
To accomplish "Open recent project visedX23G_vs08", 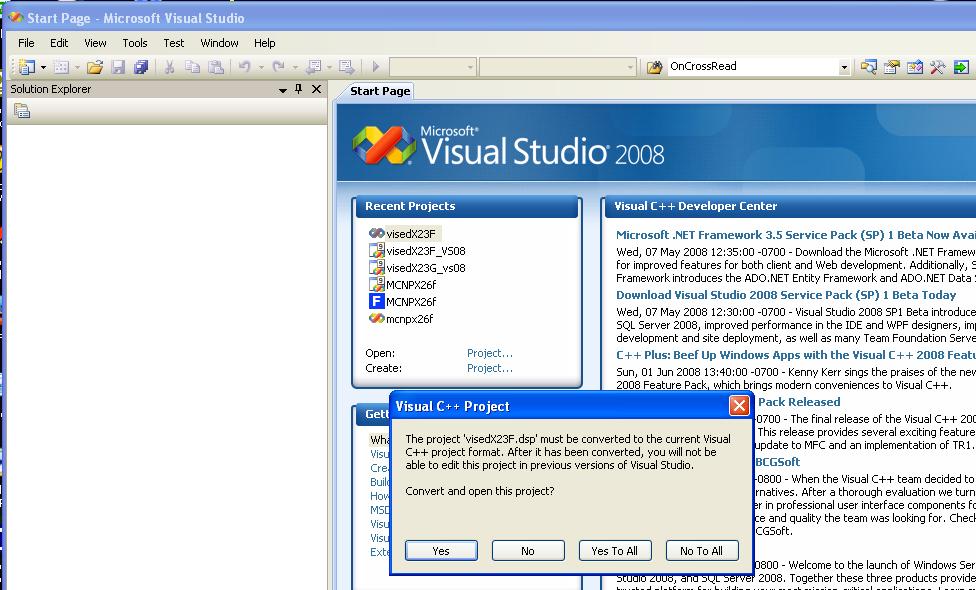I will (426, 268).
